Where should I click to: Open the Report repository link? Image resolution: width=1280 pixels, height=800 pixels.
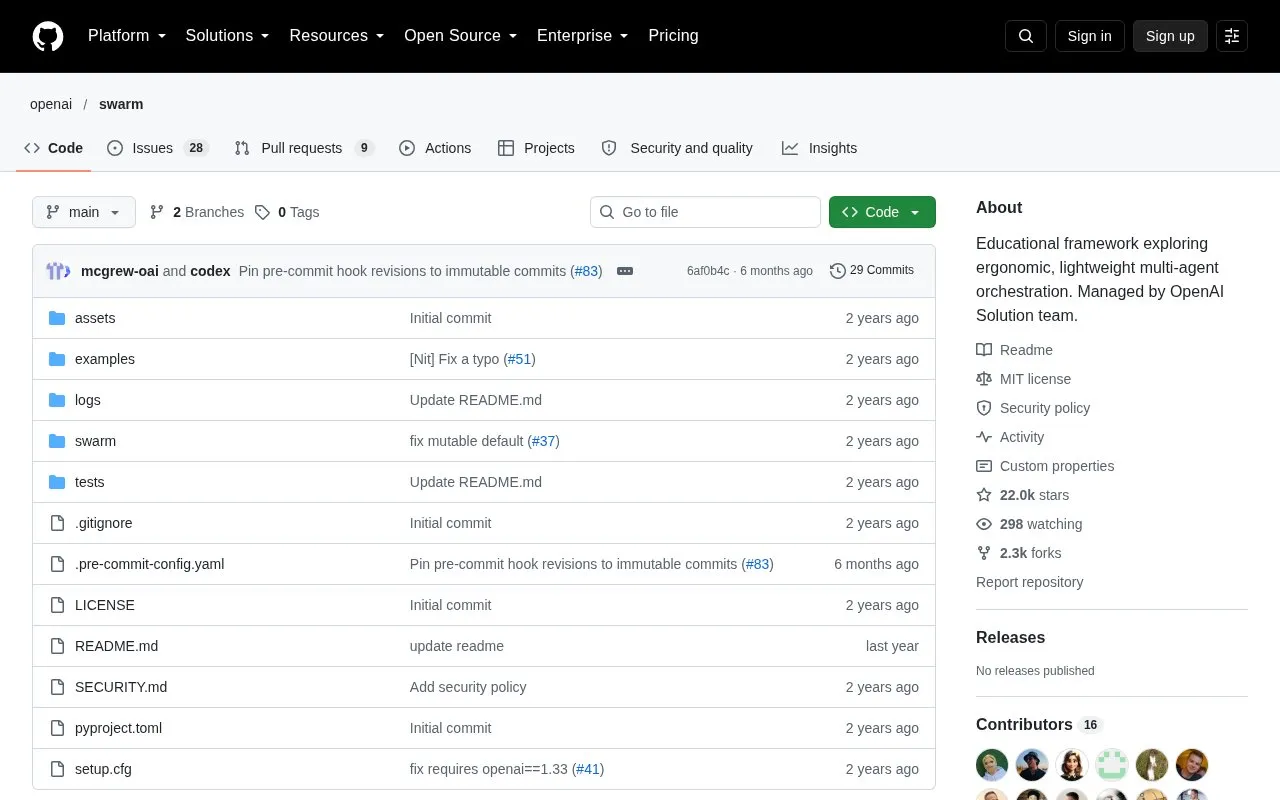pyautogui.click(x=1029, y=582)
